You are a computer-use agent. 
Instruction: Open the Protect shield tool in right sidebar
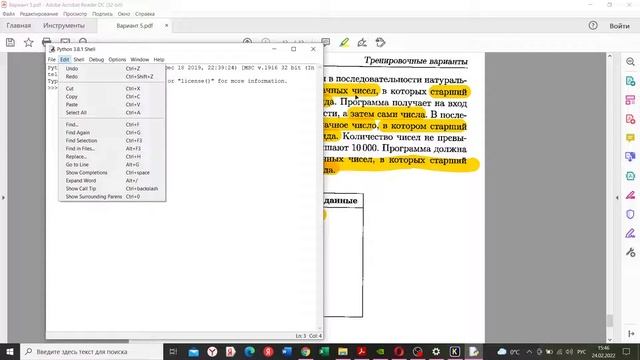630,214
